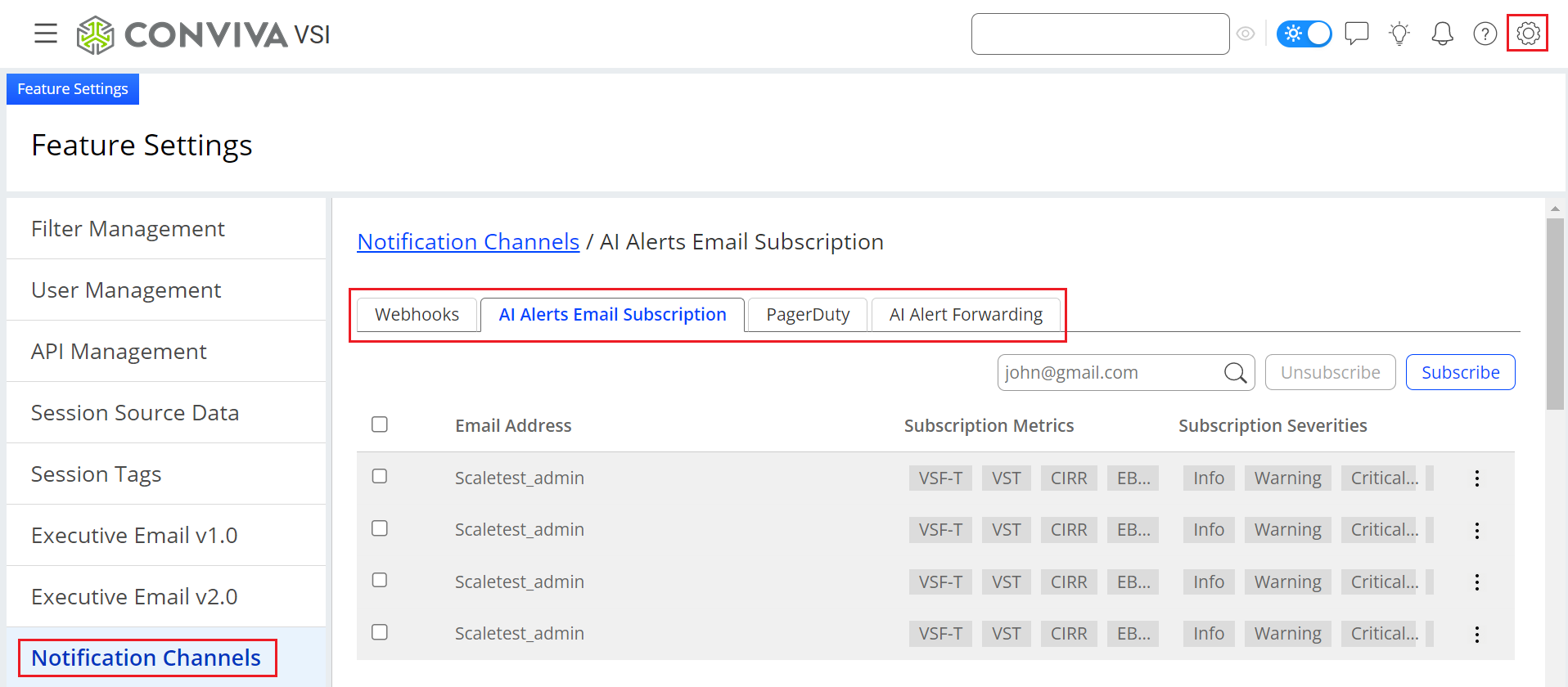1568x687 pixels.
Task: Open the settings gear icon
Action: click(1527, 34)
